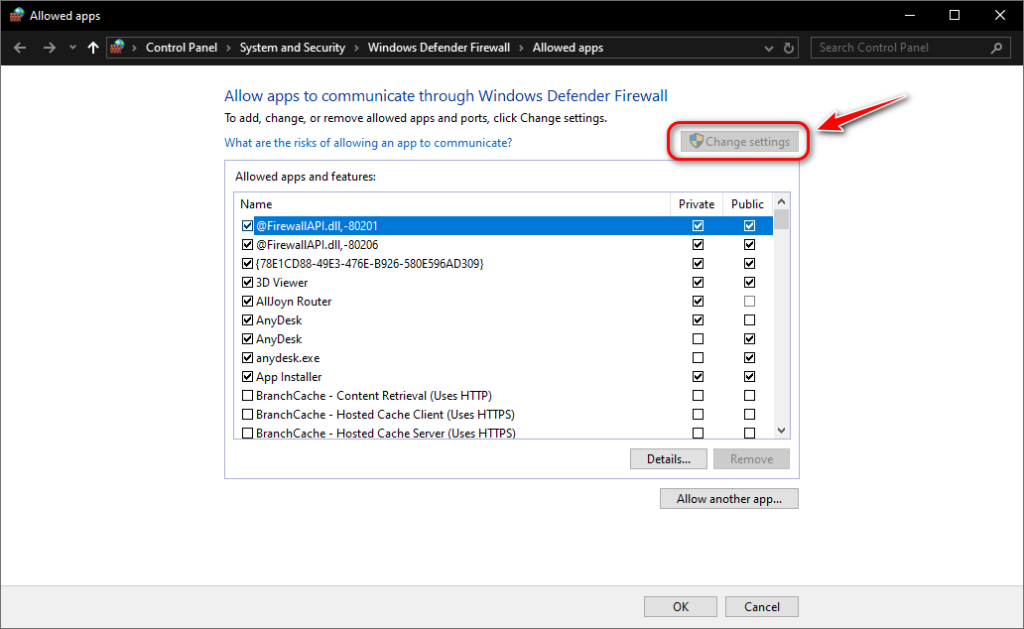Expand the chevron after Control Panel breadcrumb
Viewport: 1024px width, 629px height.
[x=229, y=48]
